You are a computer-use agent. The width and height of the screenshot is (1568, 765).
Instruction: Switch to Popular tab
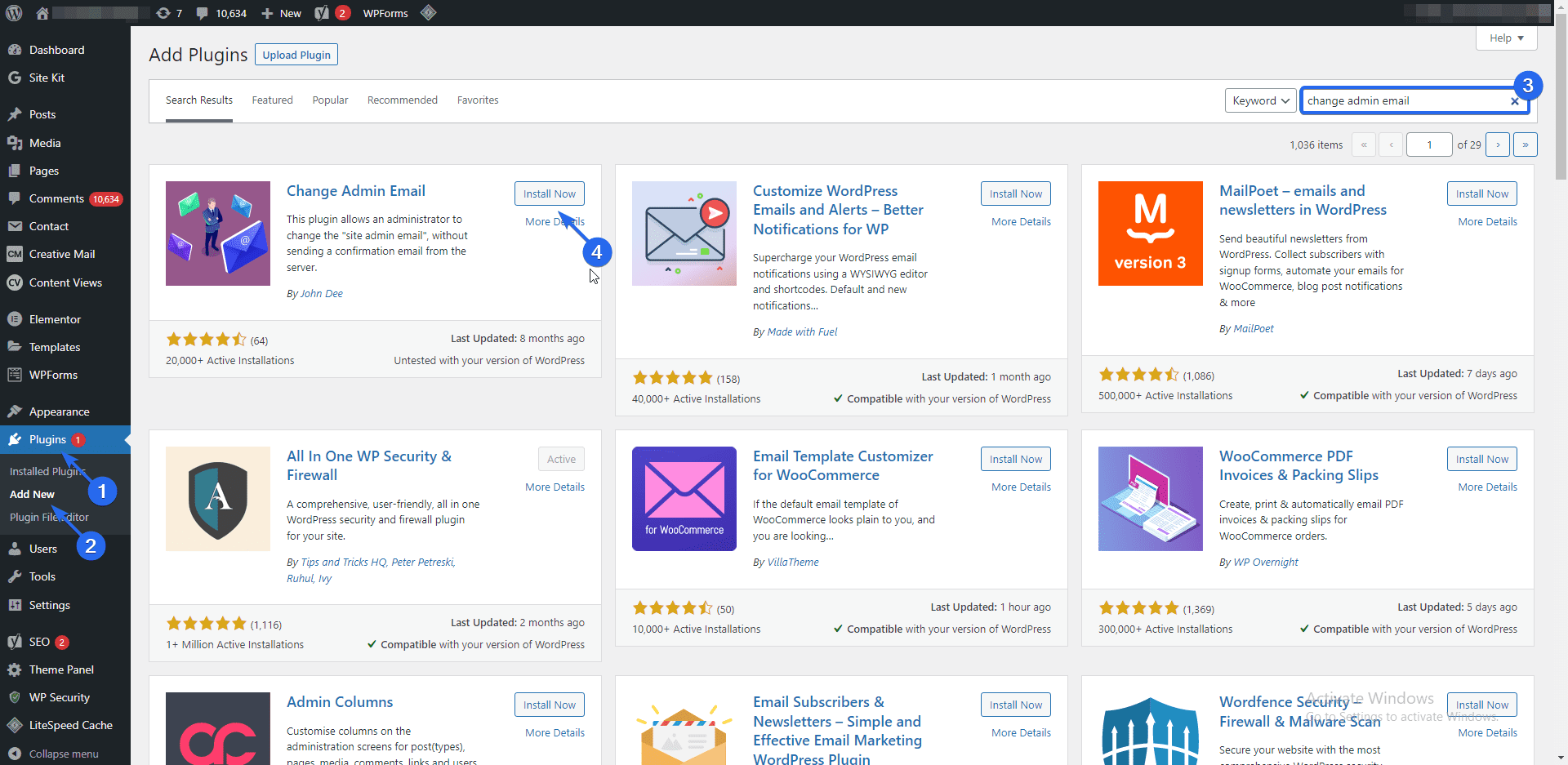point(330,100)
